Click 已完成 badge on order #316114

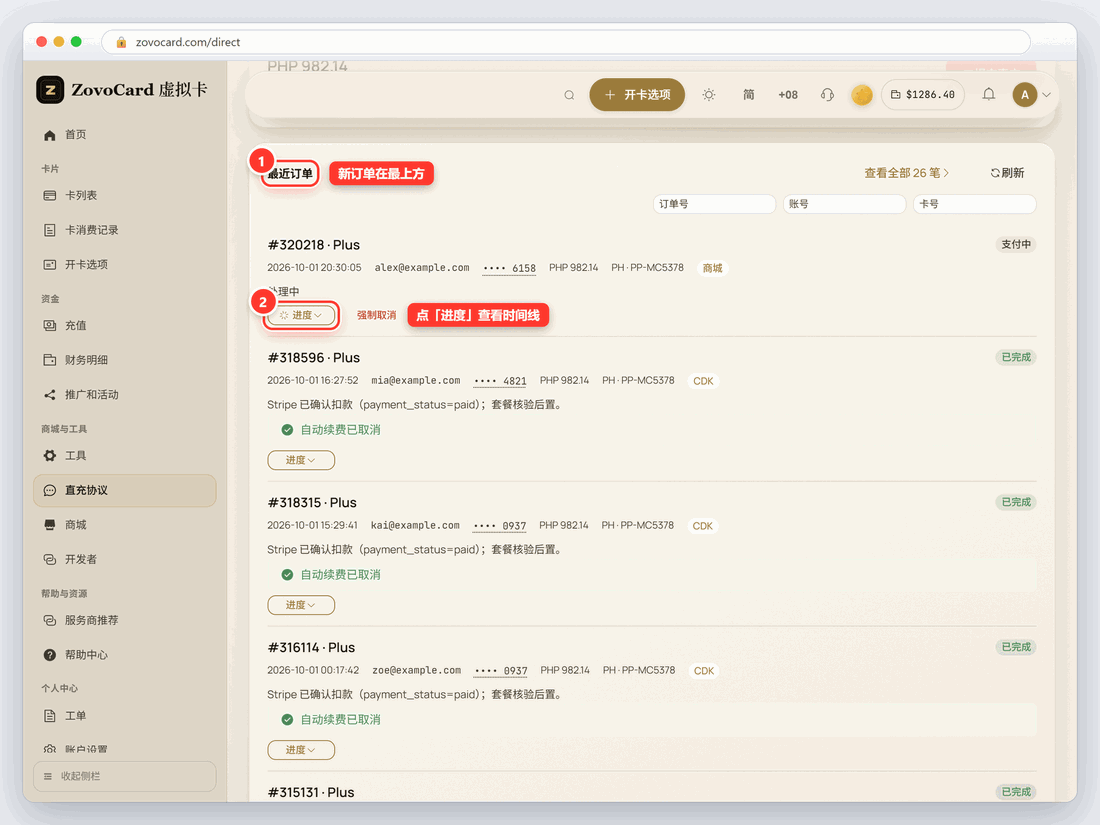click(1016, 647)
